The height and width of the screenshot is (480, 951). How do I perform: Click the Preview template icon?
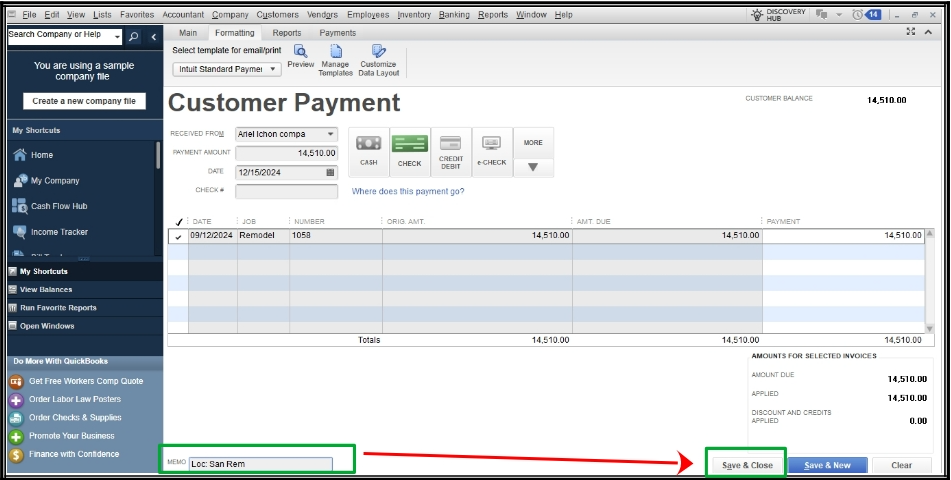tap(300, 51)
